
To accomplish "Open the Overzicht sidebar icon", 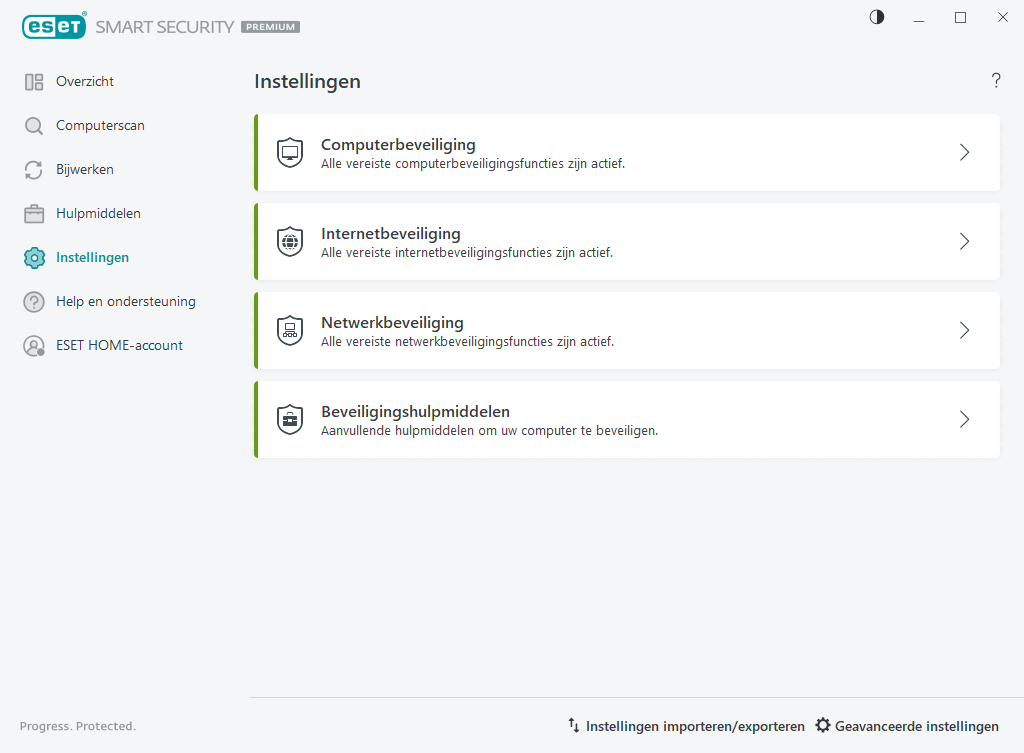I will [x=34, y=81].
